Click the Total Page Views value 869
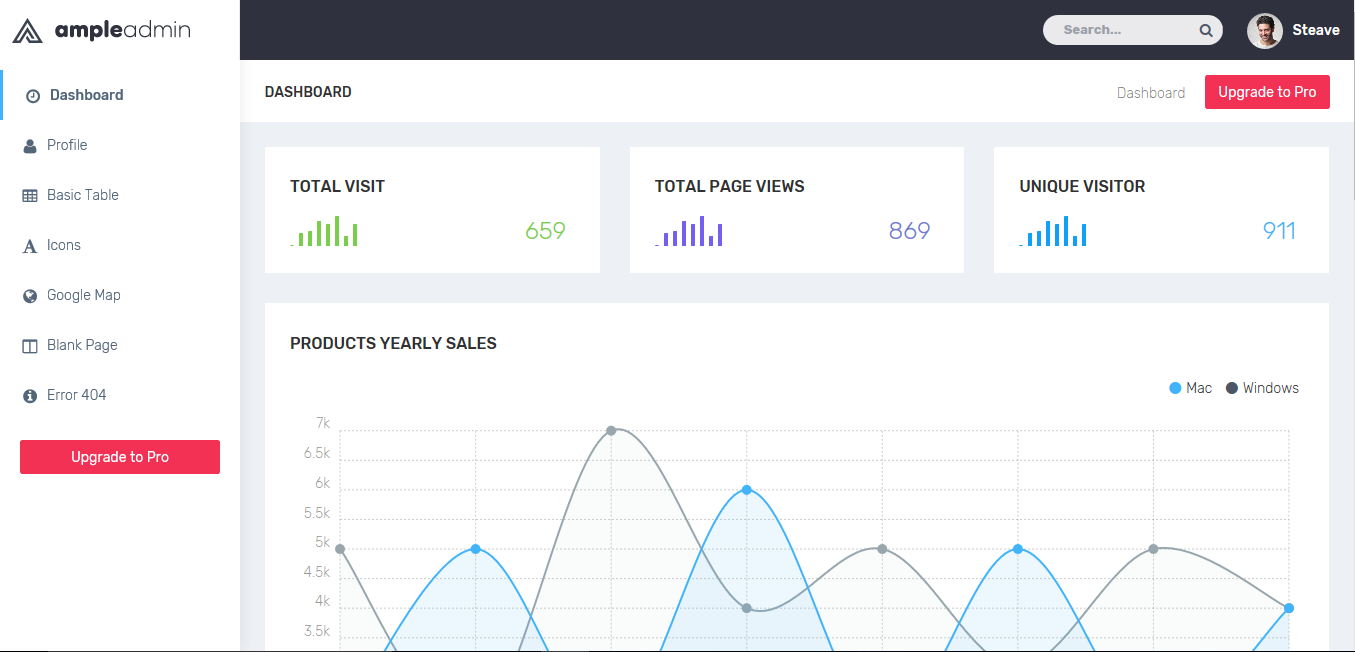The height and width of the screenshot is (652, 1355). pyautogui.click(x=910, y=231)
